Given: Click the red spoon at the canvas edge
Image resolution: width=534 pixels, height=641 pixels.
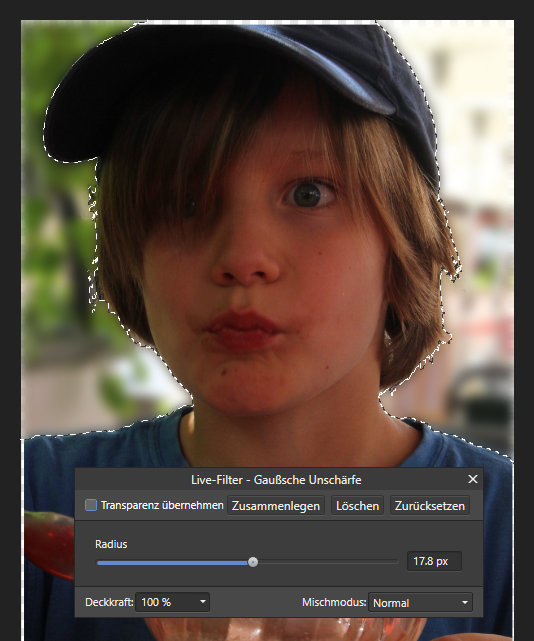Looking at the screenshot, I should [x=49, y=540].
